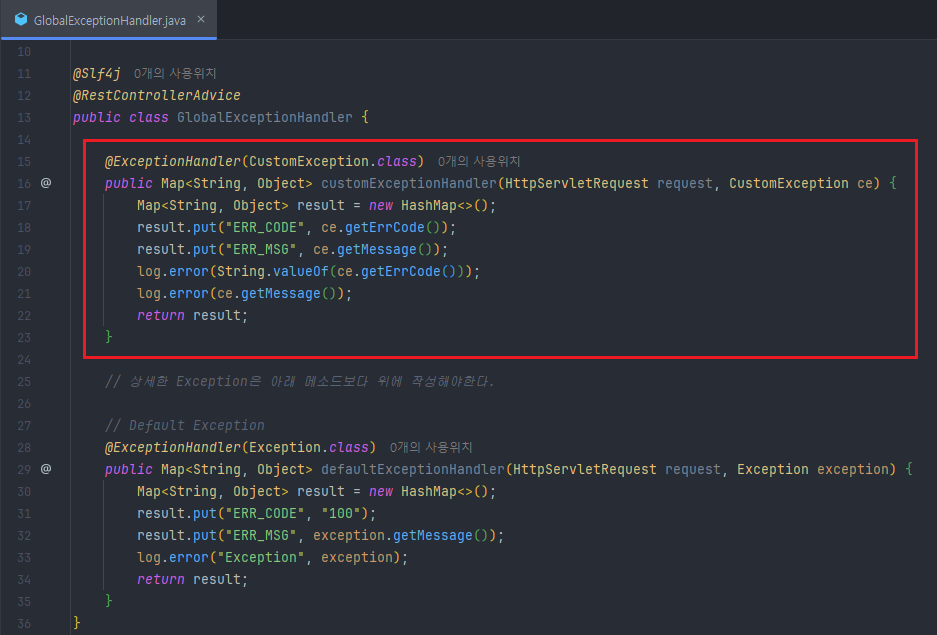Click line number 36 in the gutter

tap(24, 624)
